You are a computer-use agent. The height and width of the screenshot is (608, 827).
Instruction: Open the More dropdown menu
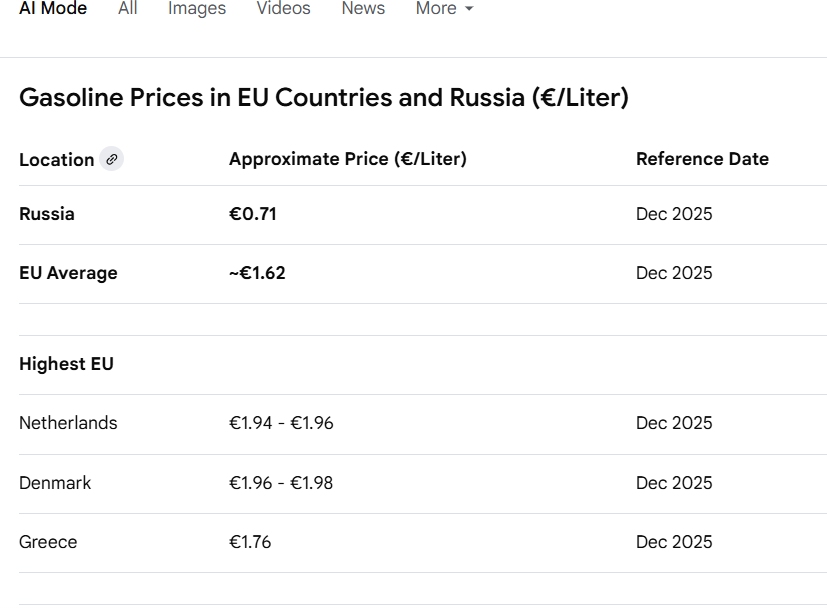[444, 9]
